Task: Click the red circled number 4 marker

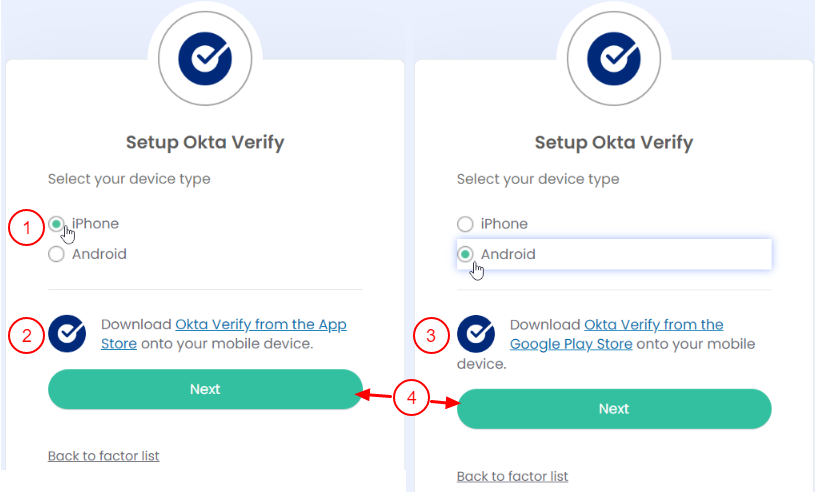Action: (x=410, y=399)
